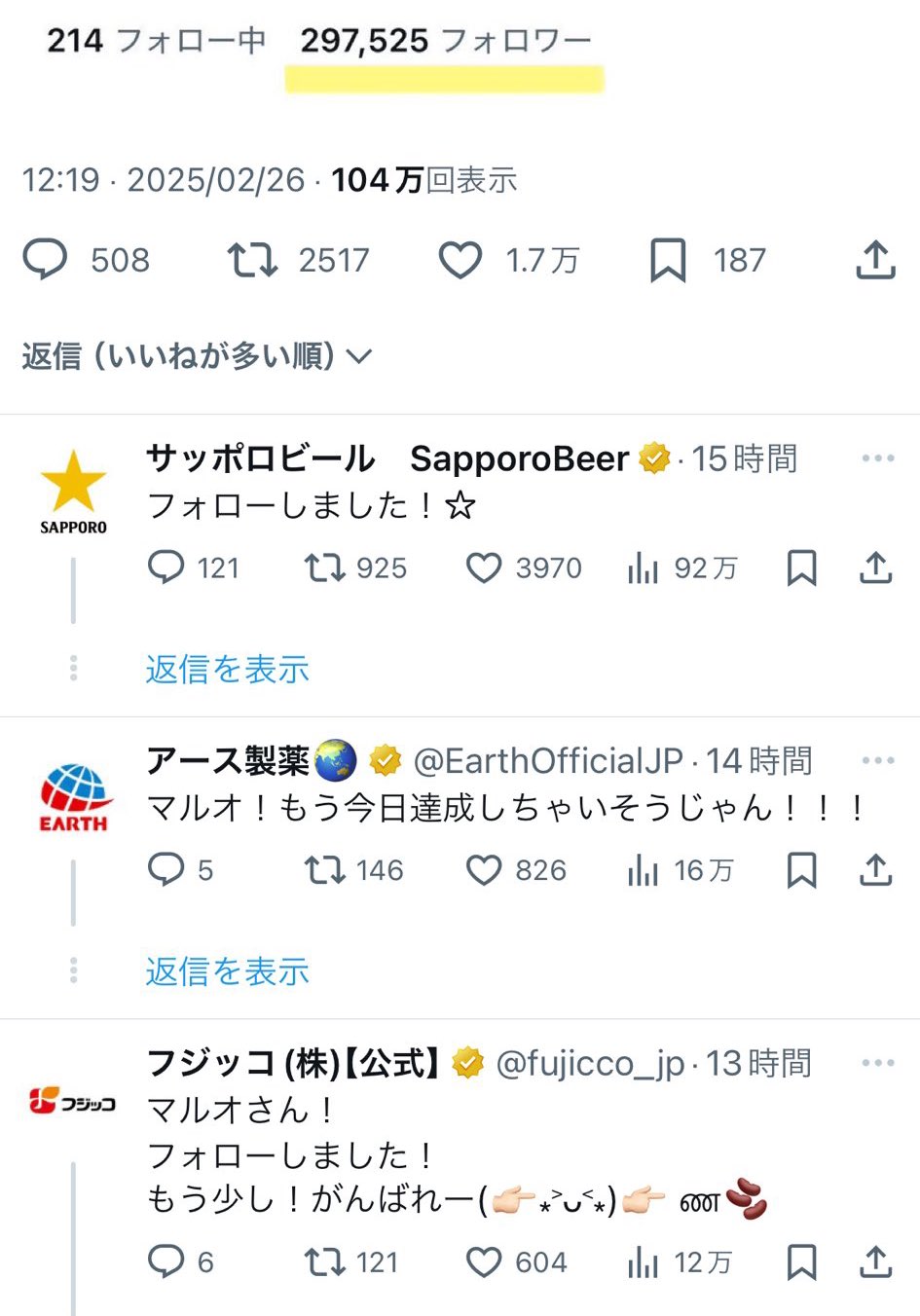View analytics of アース製薬 reply
Viewport: 920px width, 1316px height.
coord(643,870)
